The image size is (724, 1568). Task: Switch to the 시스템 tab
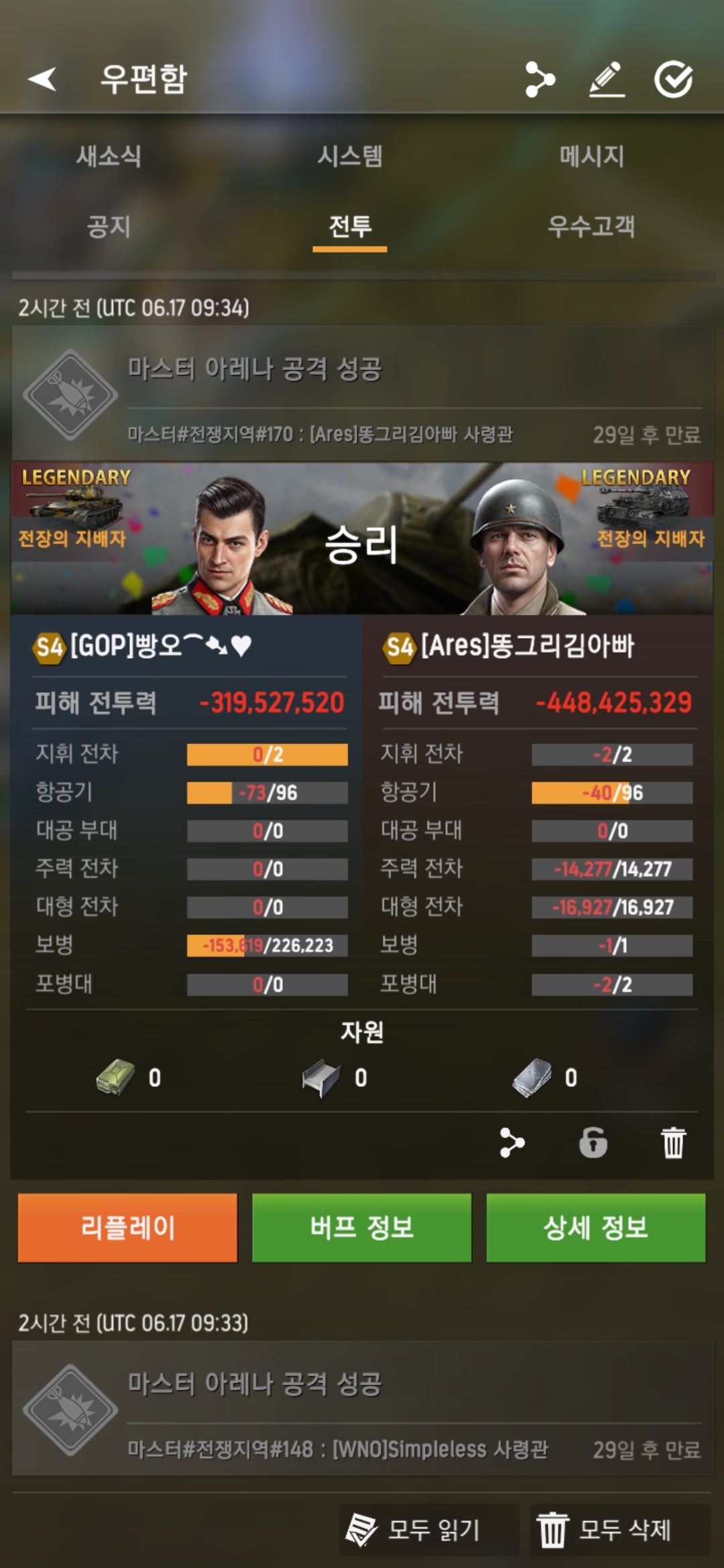350,156
